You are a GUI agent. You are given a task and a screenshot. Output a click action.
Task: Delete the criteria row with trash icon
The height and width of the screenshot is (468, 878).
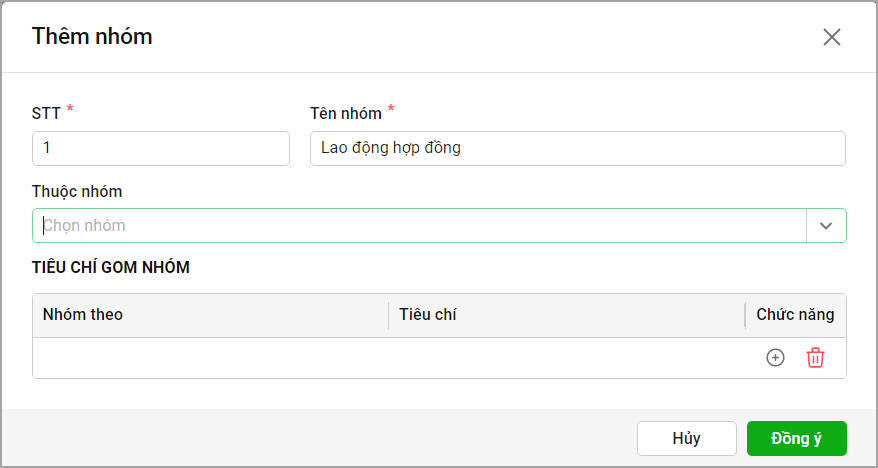tap(815, 358)
